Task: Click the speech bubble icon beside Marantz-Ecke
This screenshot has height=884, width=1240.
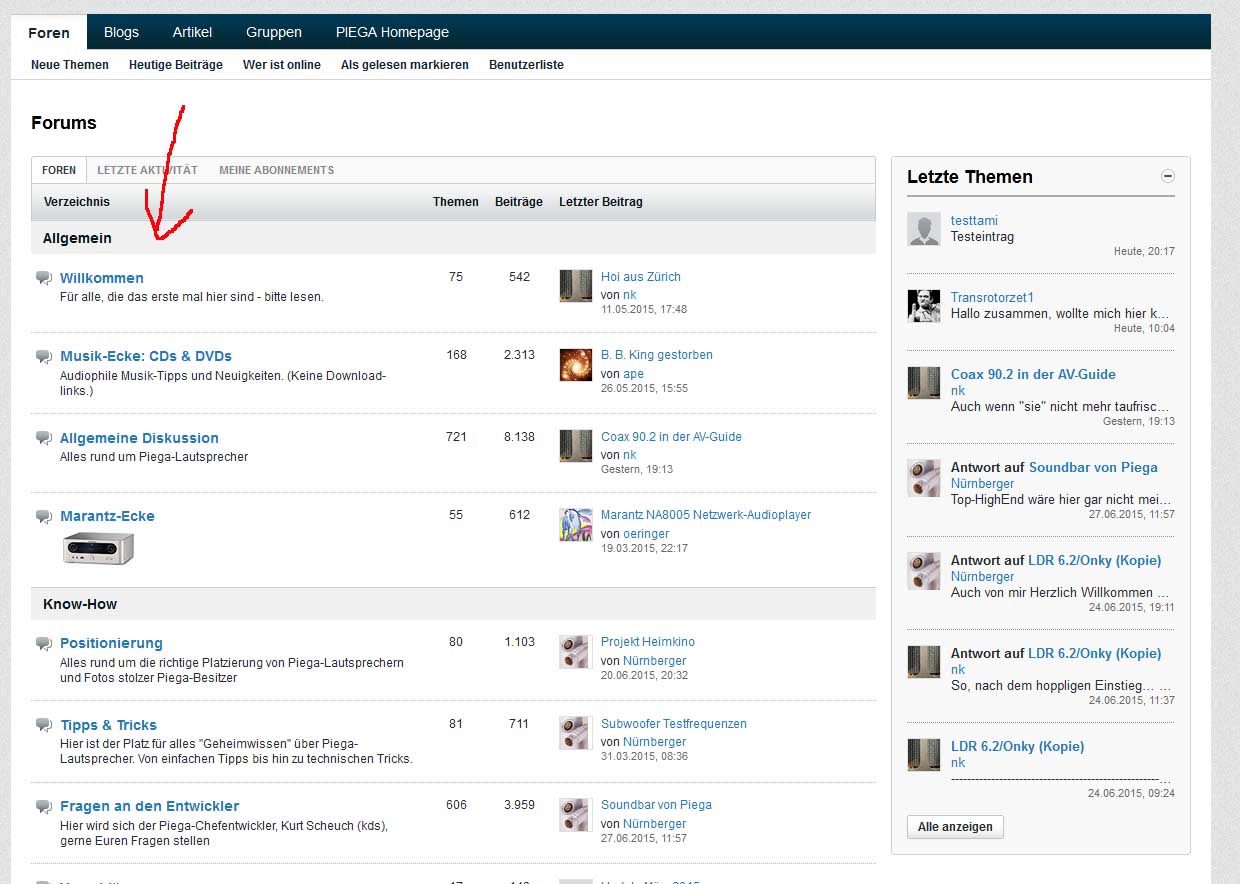Action: pos(43,516)
